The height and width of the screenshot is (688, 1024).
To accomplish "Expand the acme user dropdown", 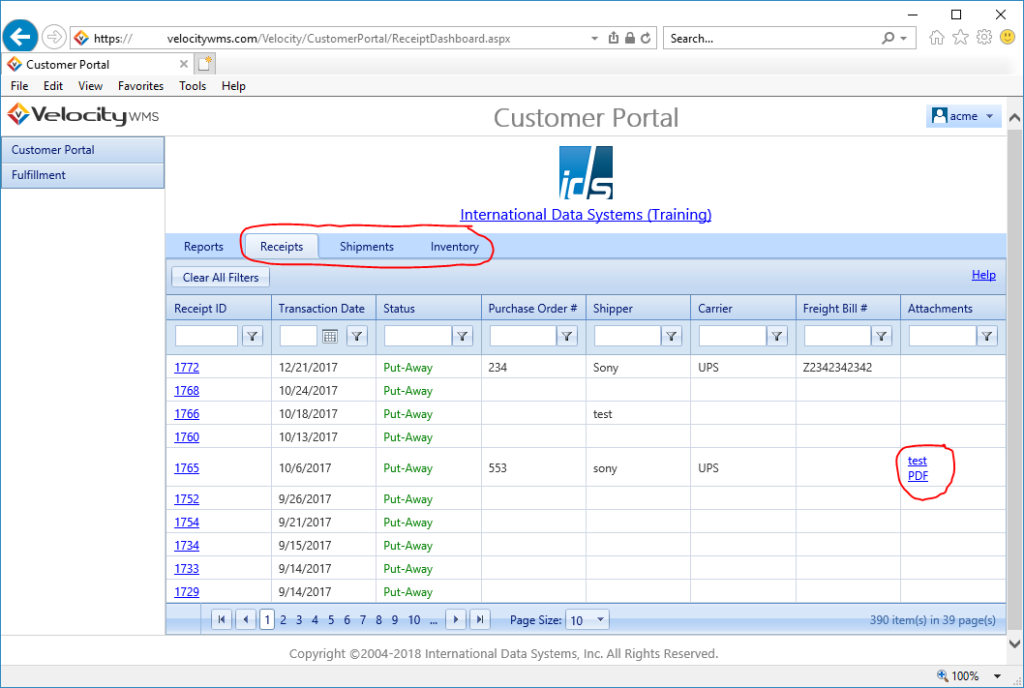I will pos(964,116).
